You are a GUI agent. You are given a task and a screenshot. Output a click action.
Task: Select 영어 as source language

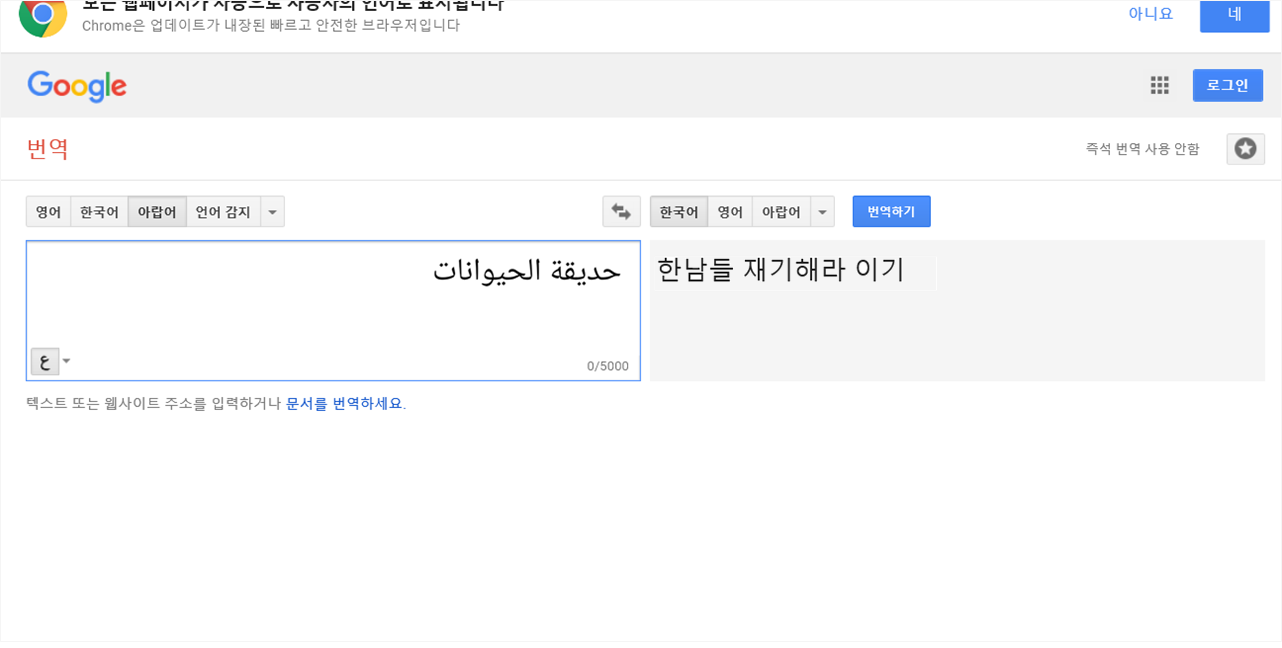pos(48,212)
